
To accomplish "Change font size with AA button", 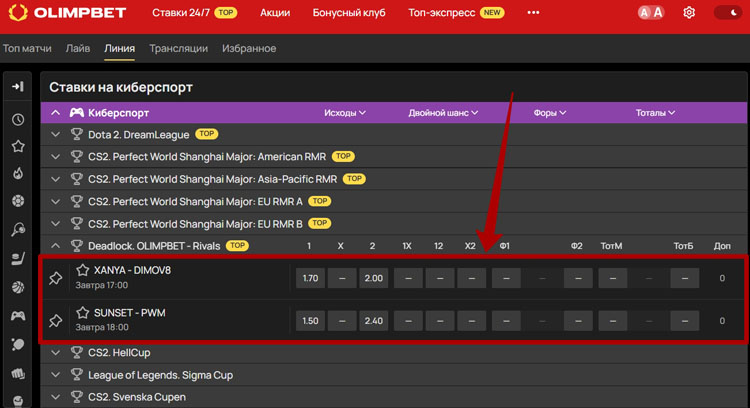I will (651, 12).
